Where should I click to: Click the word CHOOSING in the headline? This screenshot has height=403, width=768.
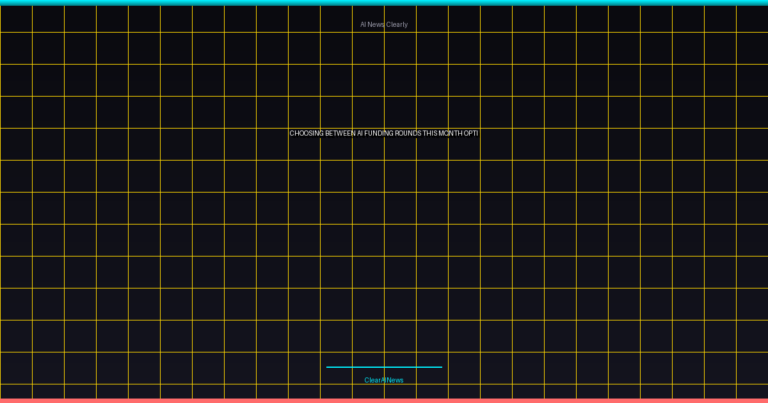tap(306, 133)
